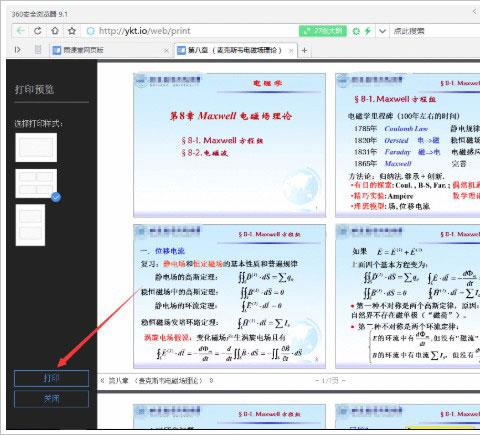Click the green lightning bolt icon

(x=368, y=31)
